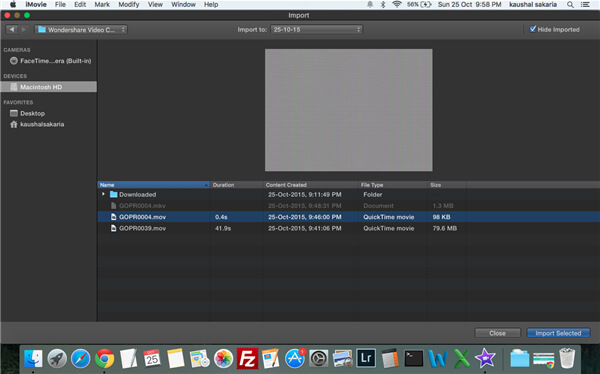The image size is (600, 374).
Task: Open the Trash in the dock
Action: pyautogui.click(x=567, y=358)
